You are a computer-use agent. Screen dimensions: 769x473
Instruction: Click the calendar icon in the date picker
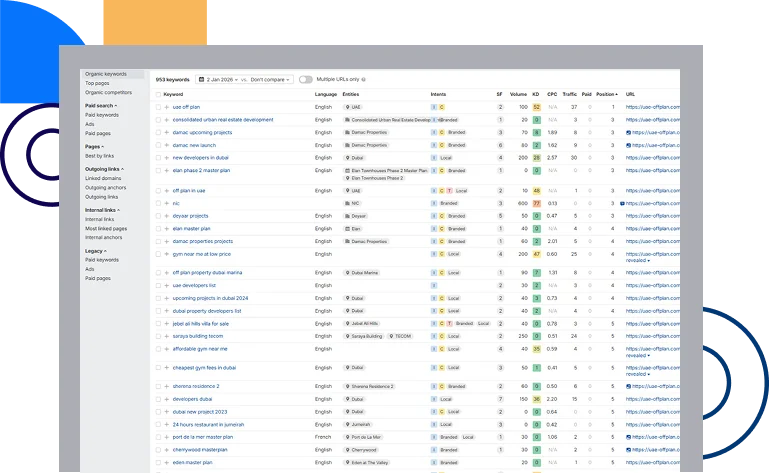pyautogui.click(x=201, y=79)
